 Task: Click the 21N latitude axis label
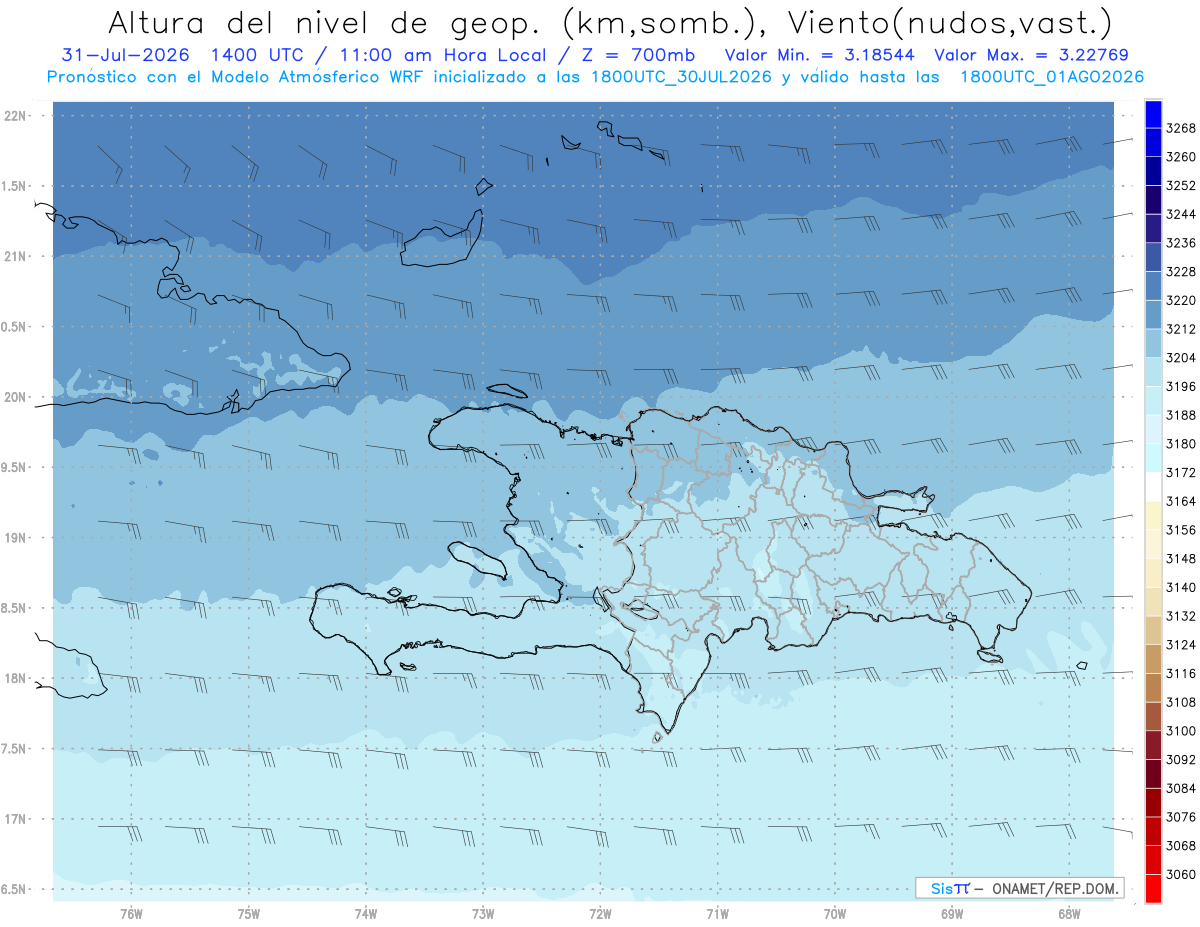(17, 256)
